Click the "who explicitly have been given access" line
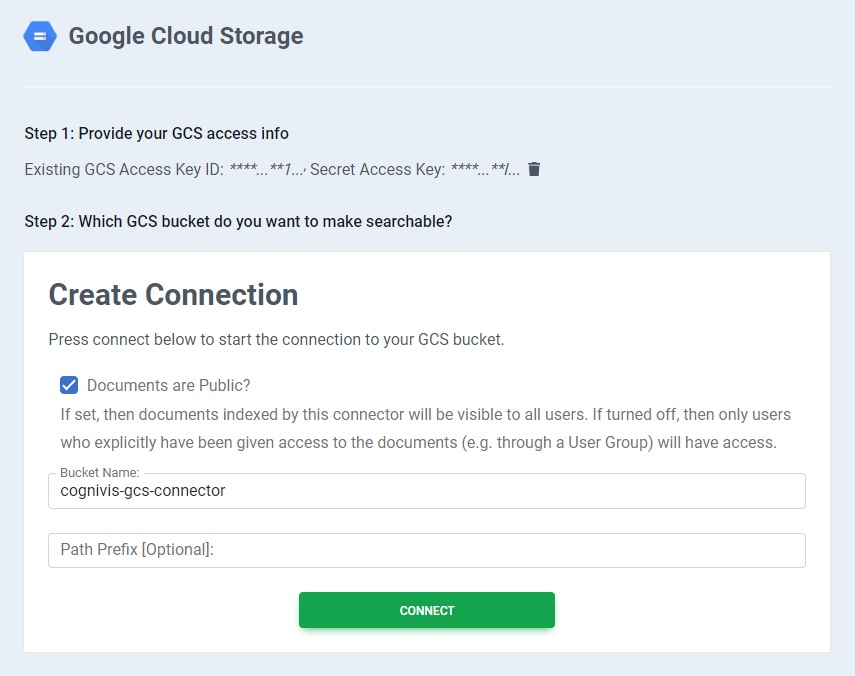Image resolution: width=855 pixels, height=676 pixels. pyautogui.click(x=418, y=442)
